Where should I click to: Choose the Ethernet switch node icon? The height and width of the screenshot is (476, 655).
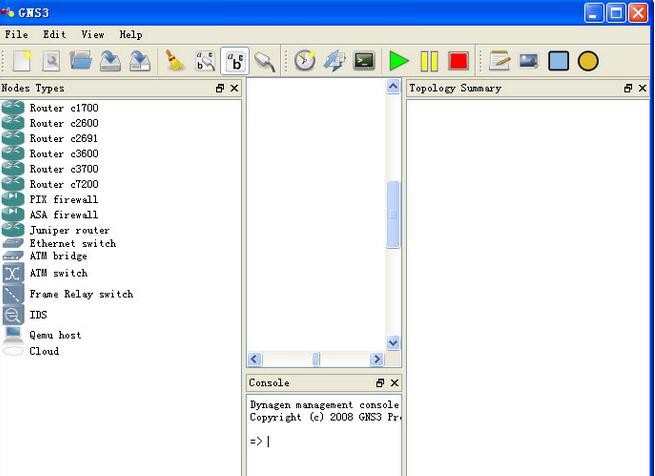(13, 243)
